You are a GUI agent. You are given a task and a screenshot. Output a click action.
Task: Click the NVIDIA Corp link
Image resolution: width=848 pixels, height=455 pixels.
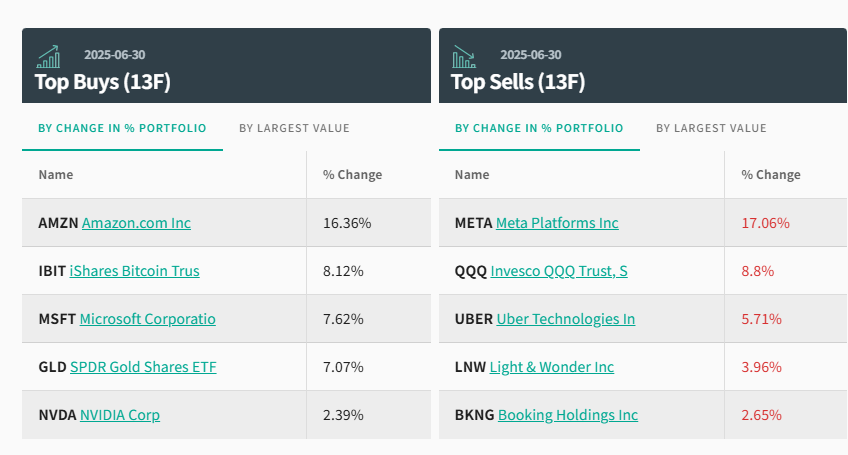[119, 415]
